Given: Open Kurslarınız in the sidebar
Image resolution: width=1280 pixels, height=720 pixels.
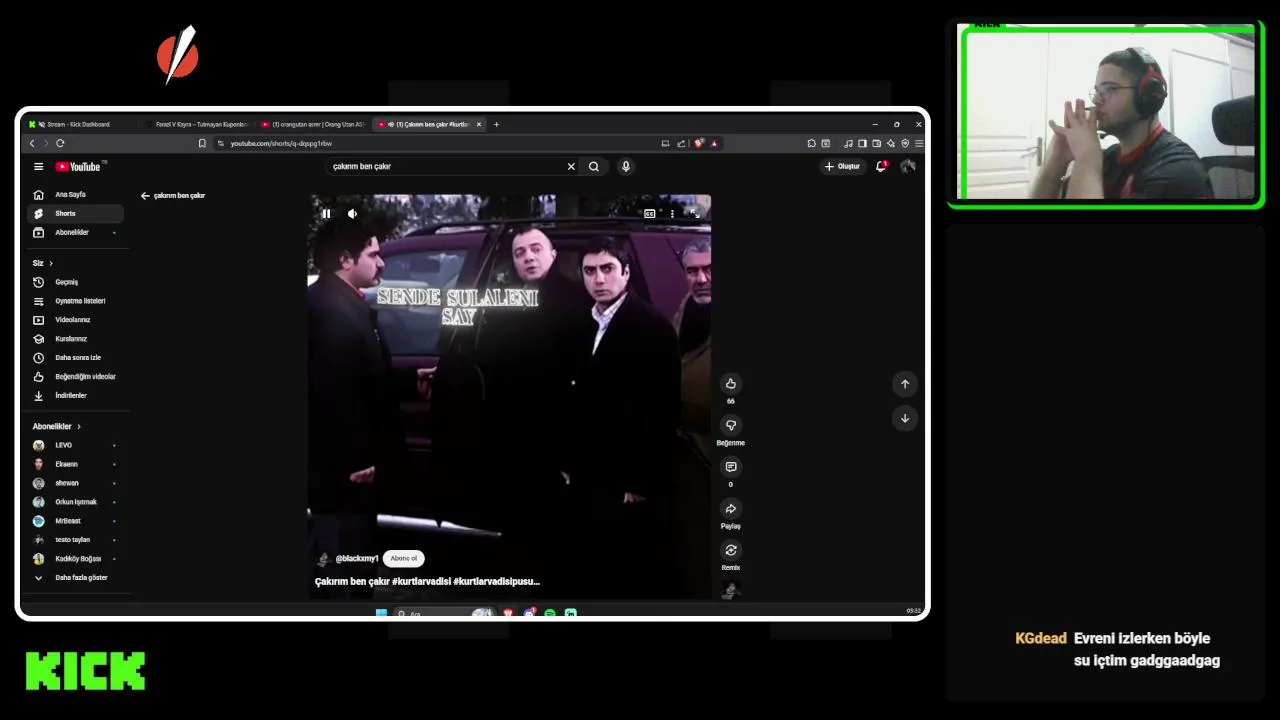Looking at the screenshot, I should click(x=76, y=339).
